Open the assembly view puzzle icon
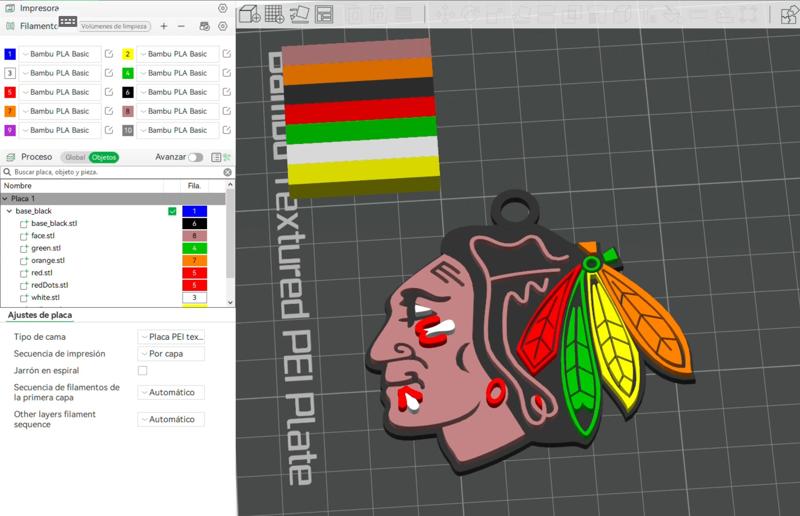 coord(789,14)
